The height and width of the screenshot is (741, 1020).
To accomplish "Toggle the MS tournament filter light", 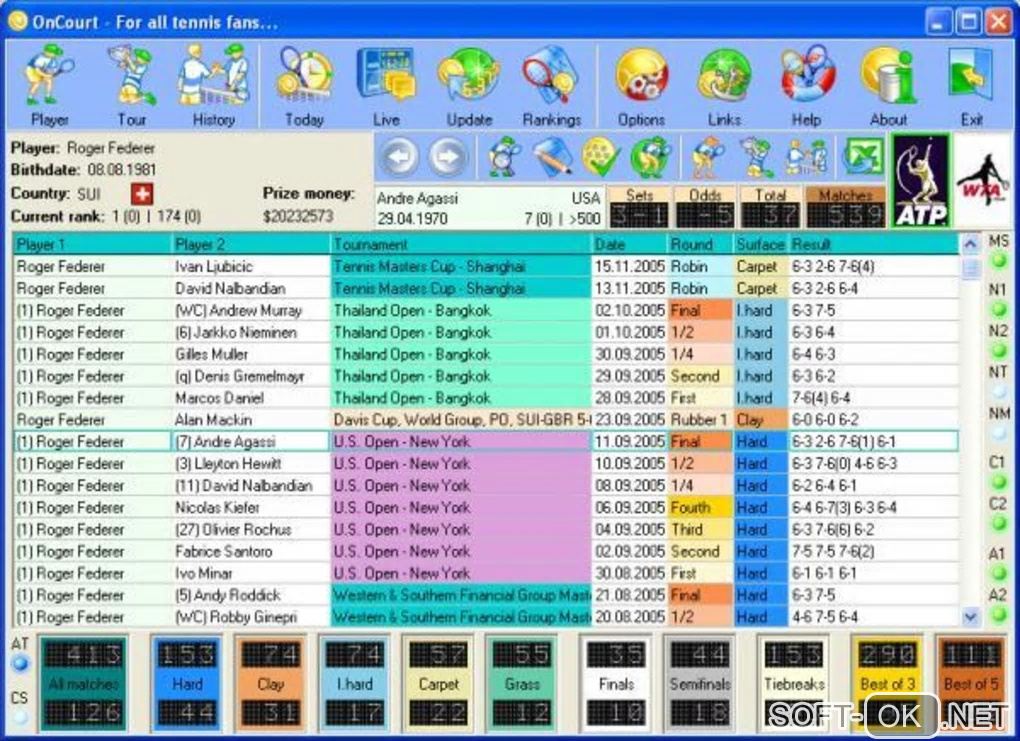I will click(x=999, y=262).
